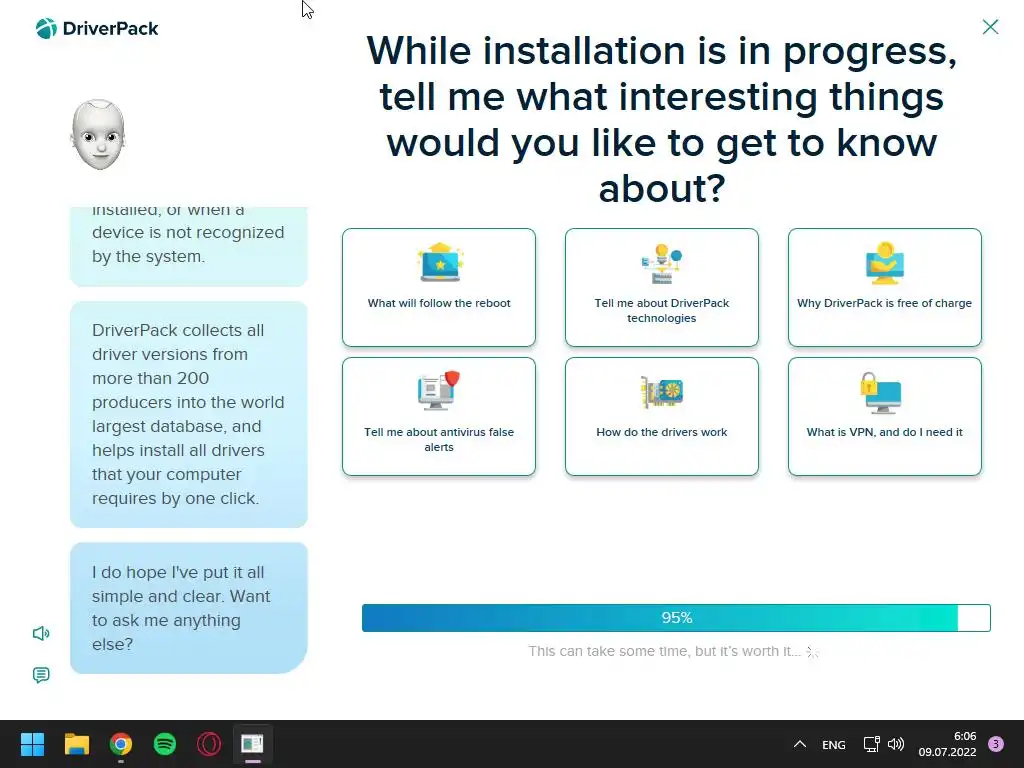Open the system volume tray icon
Screen dimensions: 1024x768
coord(896,744)
